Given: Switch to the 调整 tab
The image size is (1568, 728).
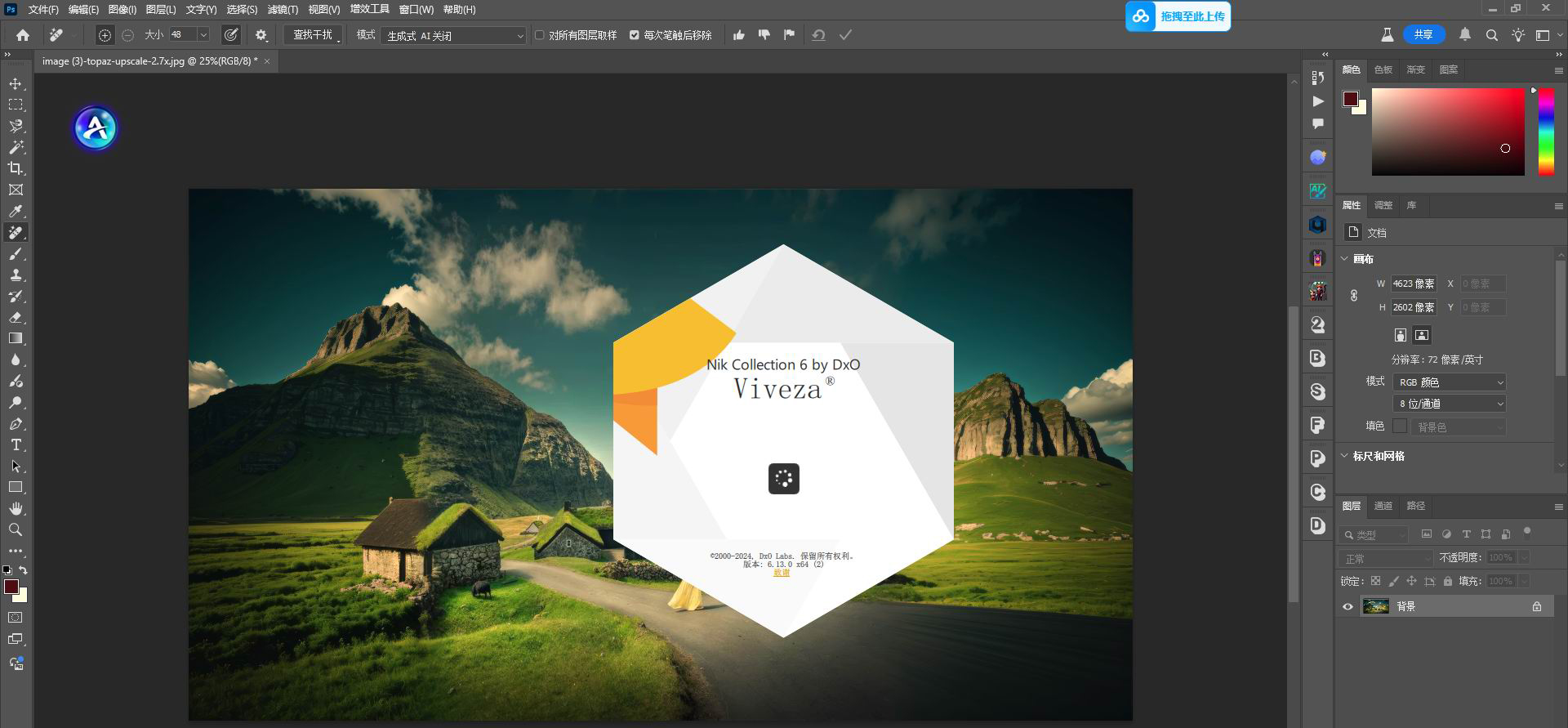Looking at the screenshot, I should 1383,206.
